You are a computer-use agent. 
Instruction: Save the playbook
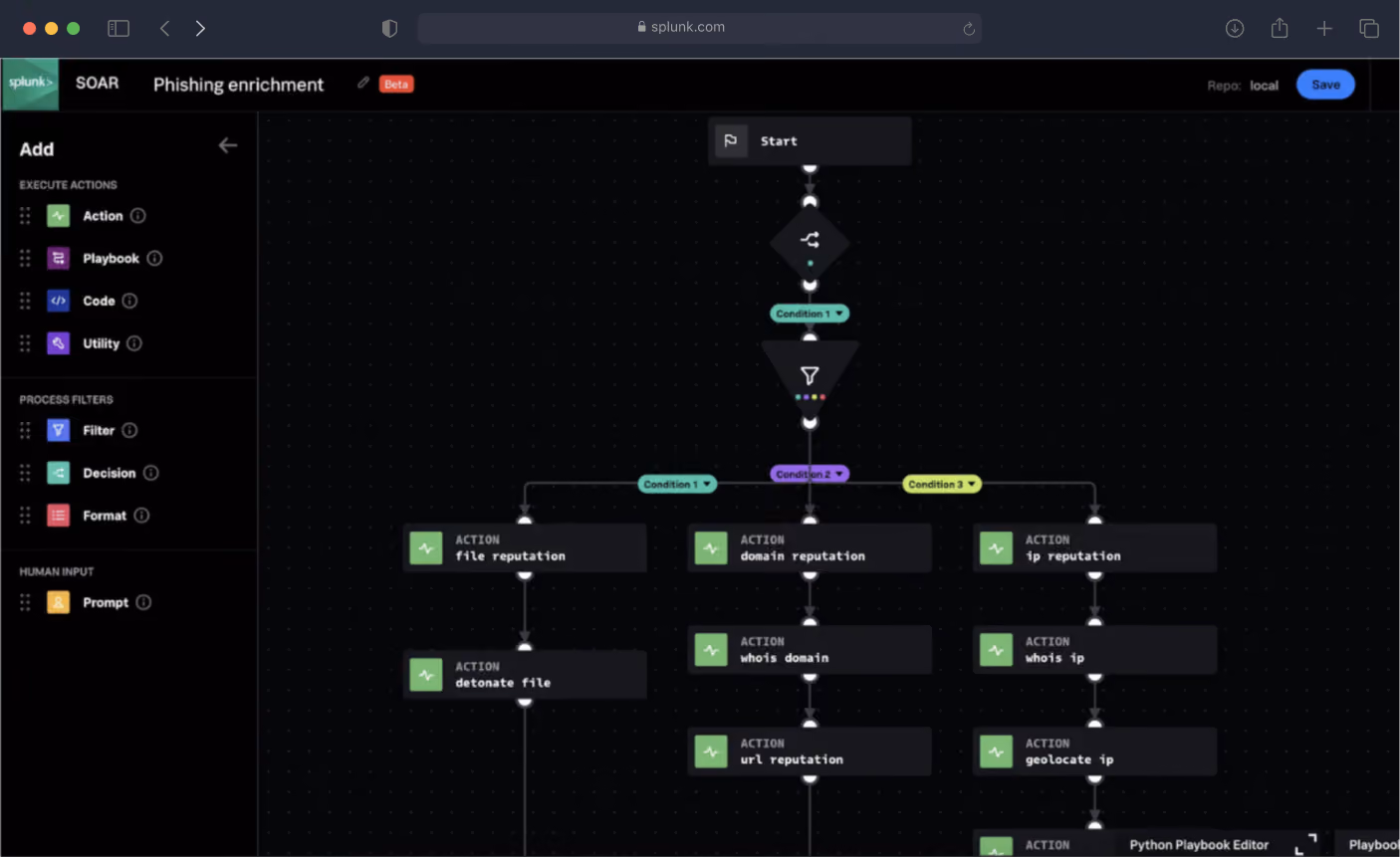pos(1325,85)
